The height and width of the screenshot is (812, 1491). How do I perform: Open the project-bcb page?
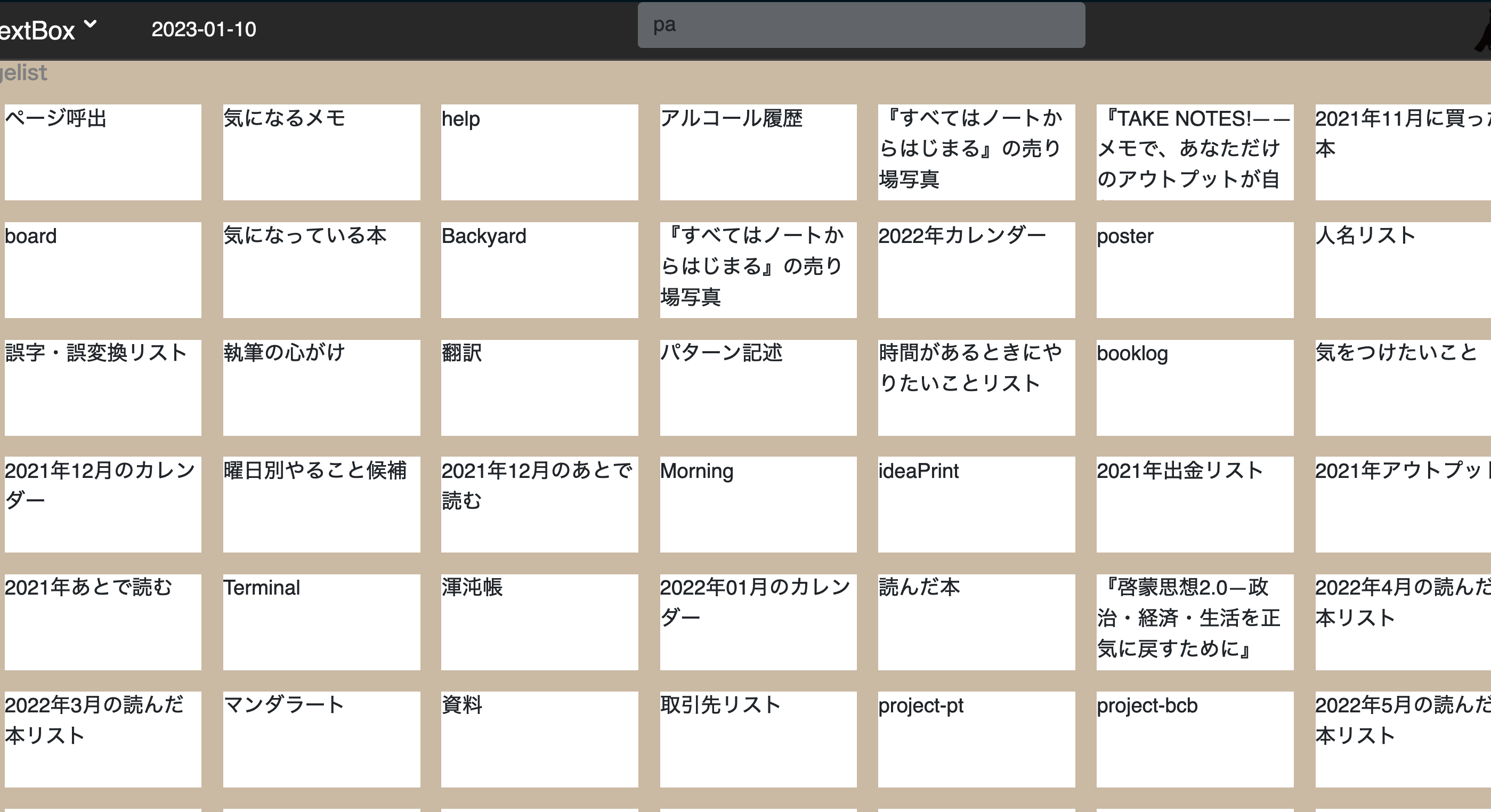point(1195,739)
